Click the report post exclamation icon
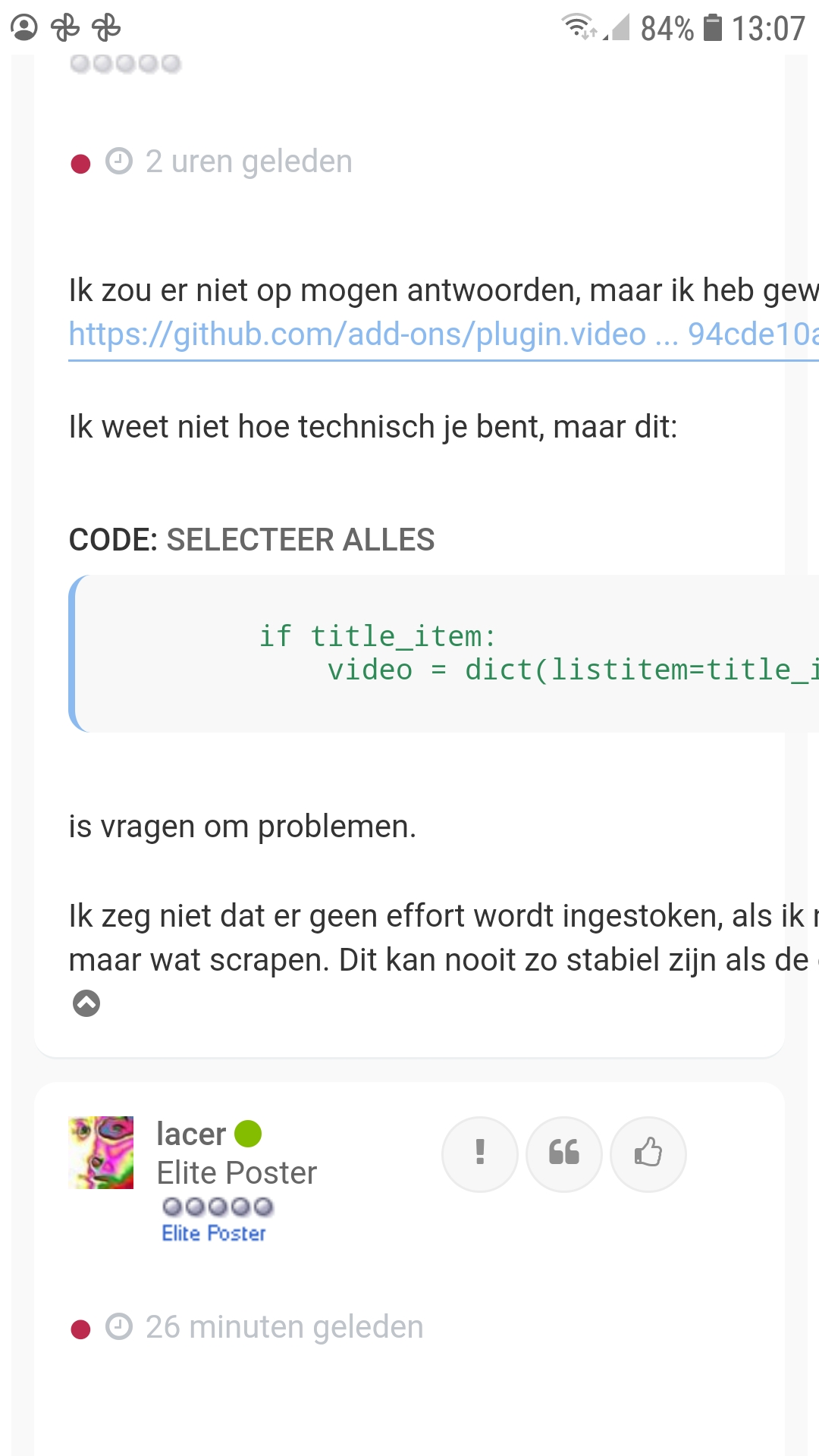The height and width of the screenshot is (1456, 819). click(479, 1153)
